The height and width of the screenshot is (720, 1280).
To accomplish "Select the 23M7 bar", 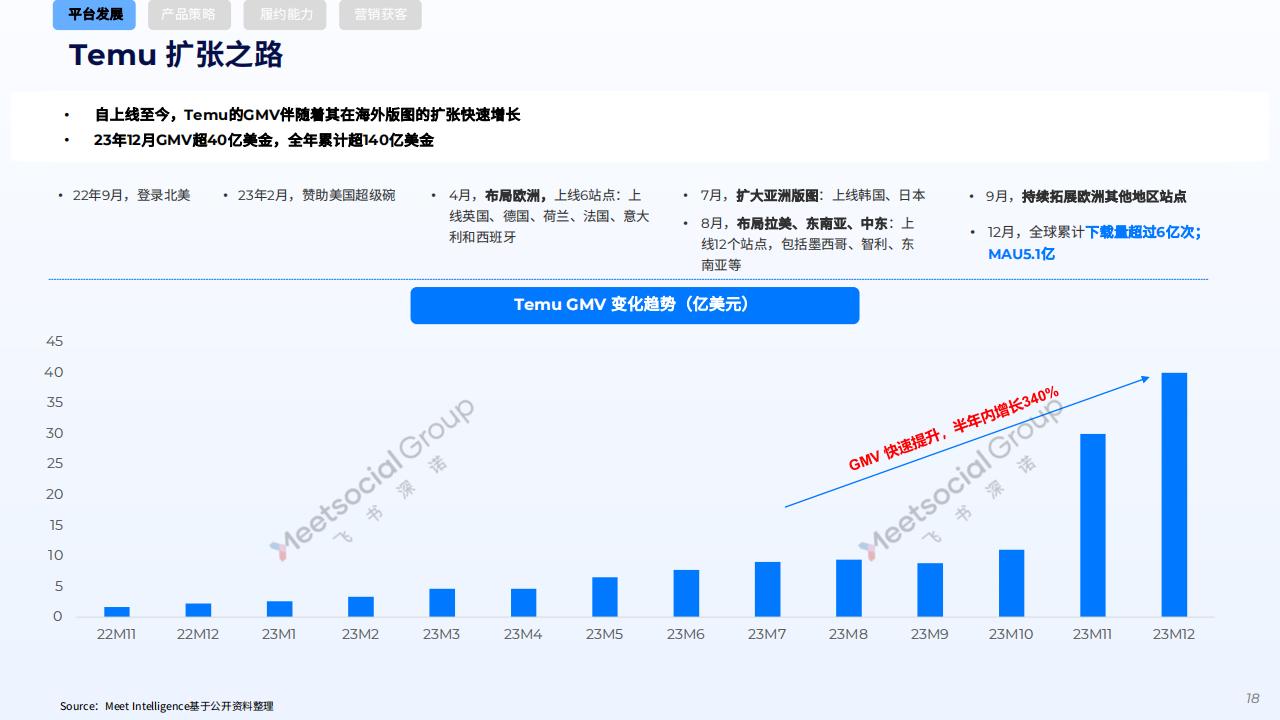I will click(768, 589).
